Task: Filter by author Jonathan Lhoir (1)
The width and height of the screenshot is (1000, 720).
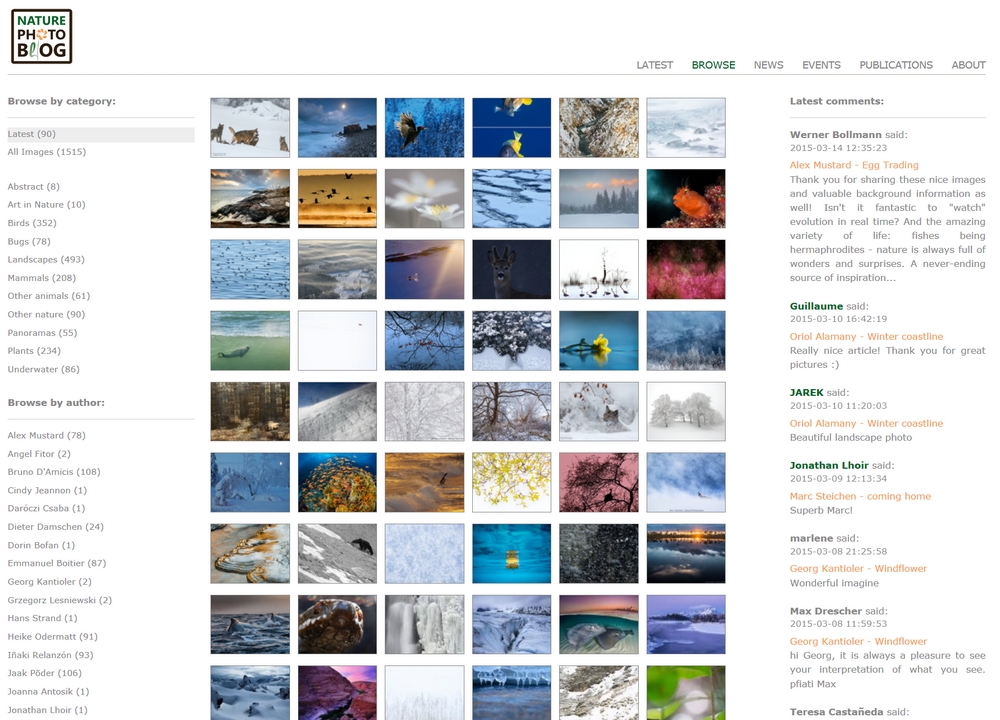Action: [47, 710]
